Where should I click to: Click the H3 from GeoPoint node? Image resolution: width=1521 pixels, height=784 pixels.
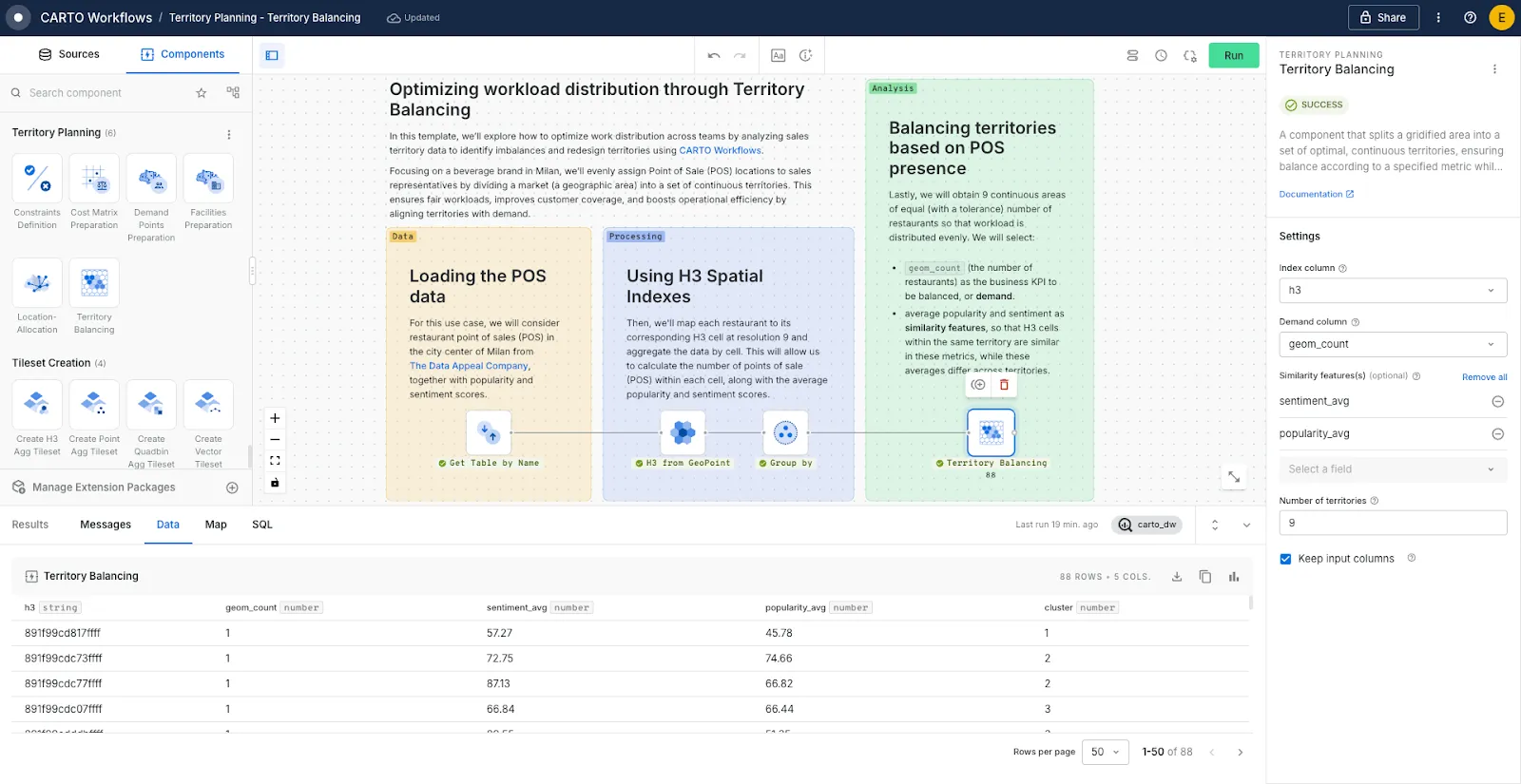[683, 433]
